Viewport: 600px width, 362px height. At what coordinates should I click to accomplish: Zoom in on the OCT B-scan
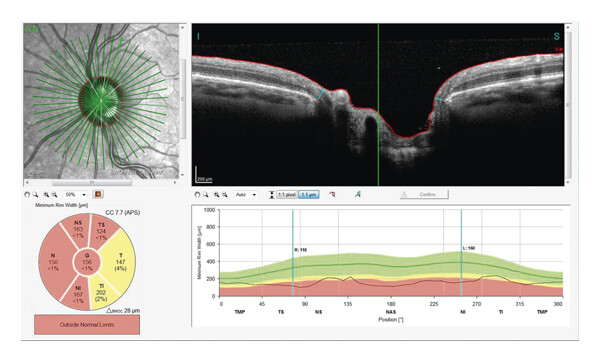click(217, 195)
